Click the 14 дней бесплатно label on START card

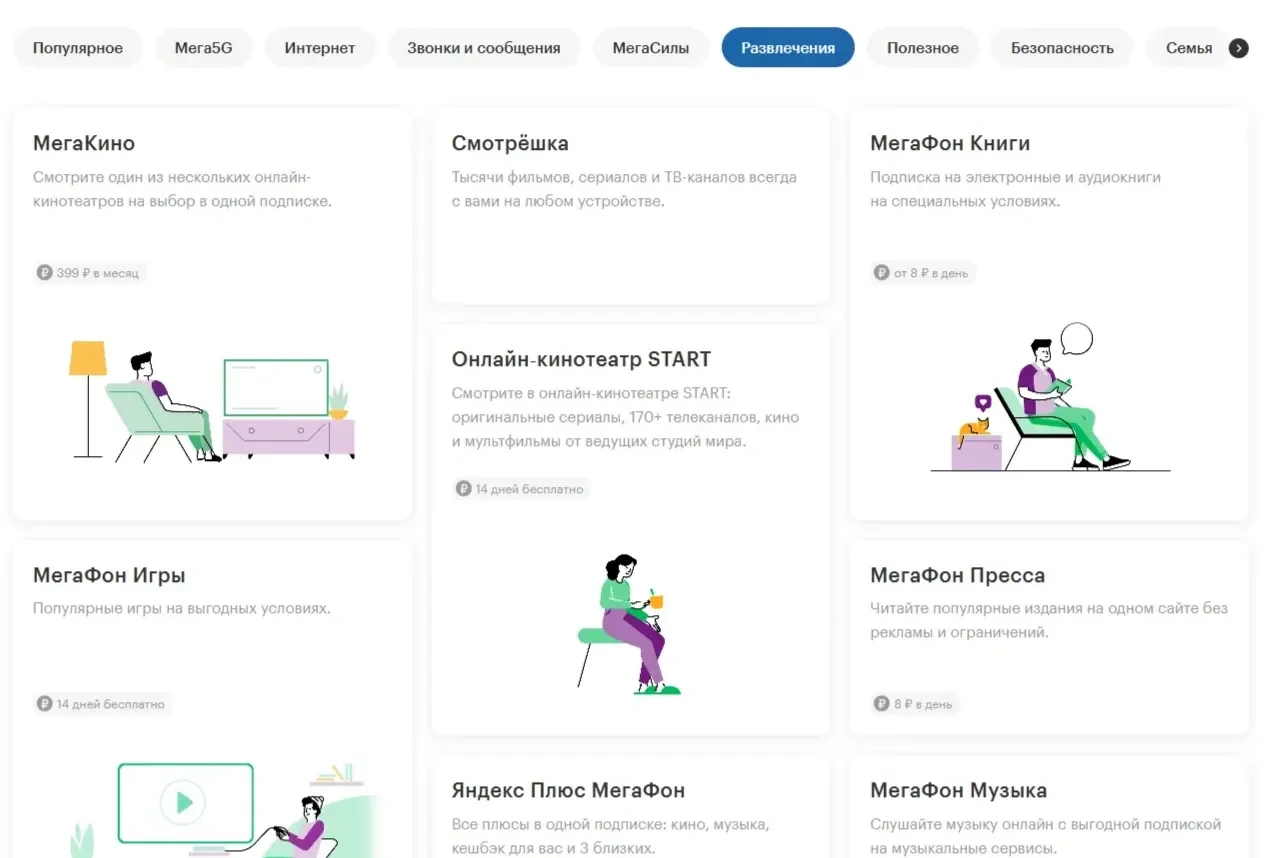[529, 489]
